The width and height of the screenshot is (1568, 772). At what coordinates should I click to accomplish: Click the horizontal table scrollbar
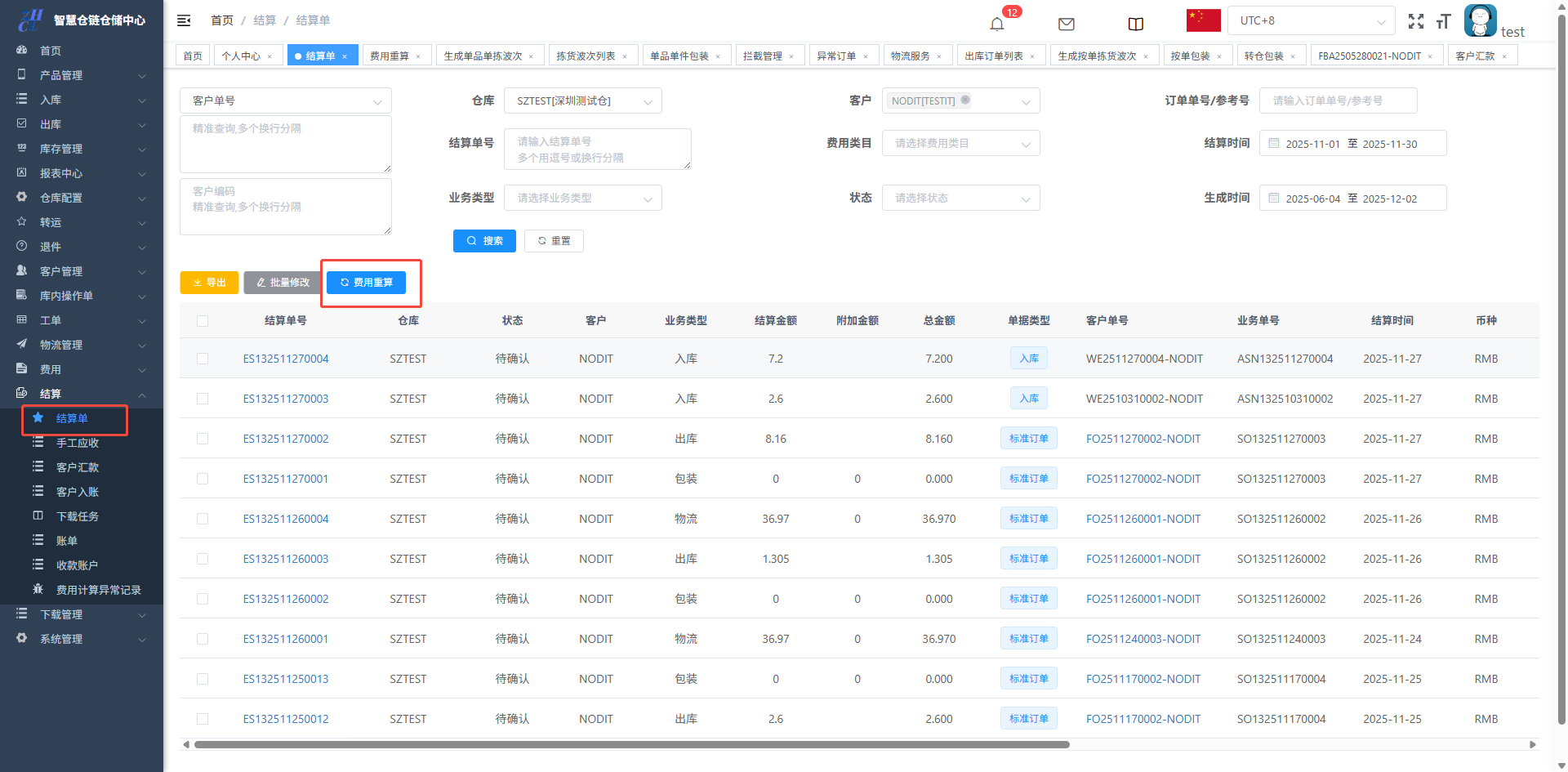[x=631, y=744]
